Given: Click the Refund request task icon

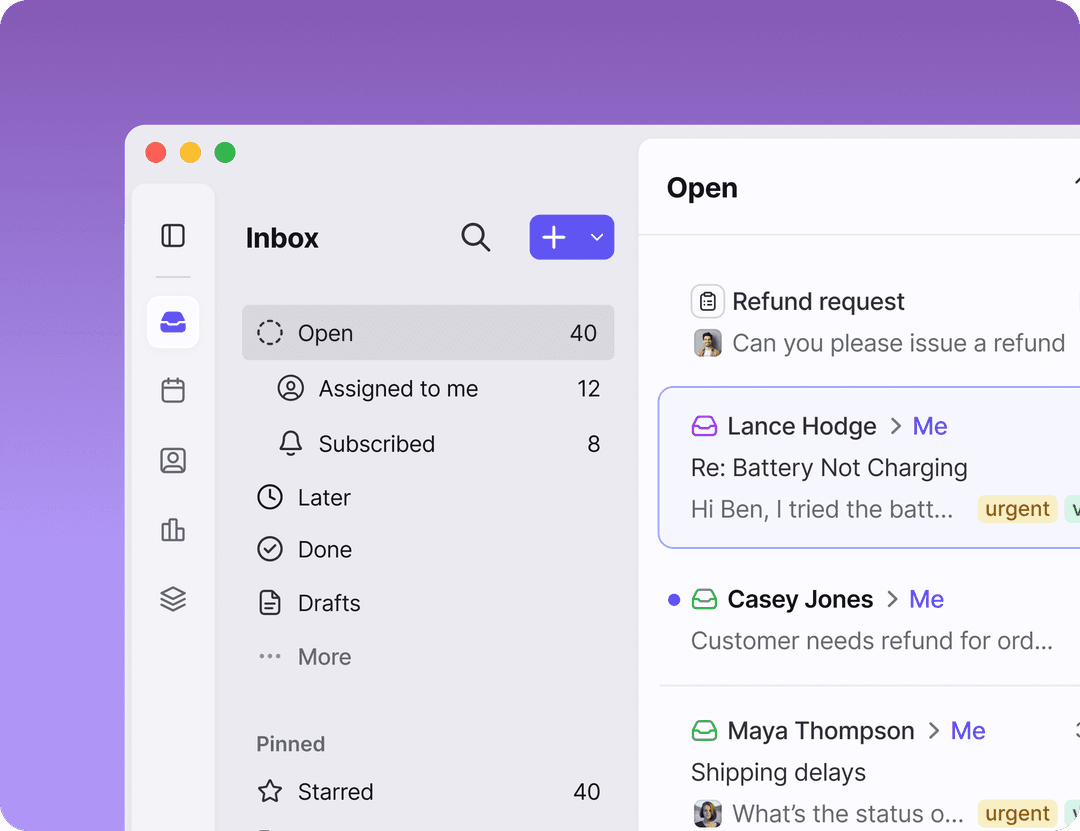Looking at the screenshot, I should tap(707, 301).
